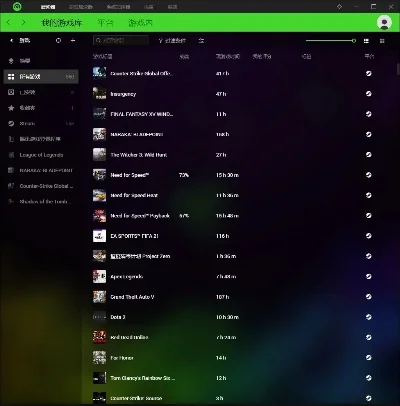Screen dimensions: 400x406
Task: Switch to grid view layout
Action: (382, 41)
